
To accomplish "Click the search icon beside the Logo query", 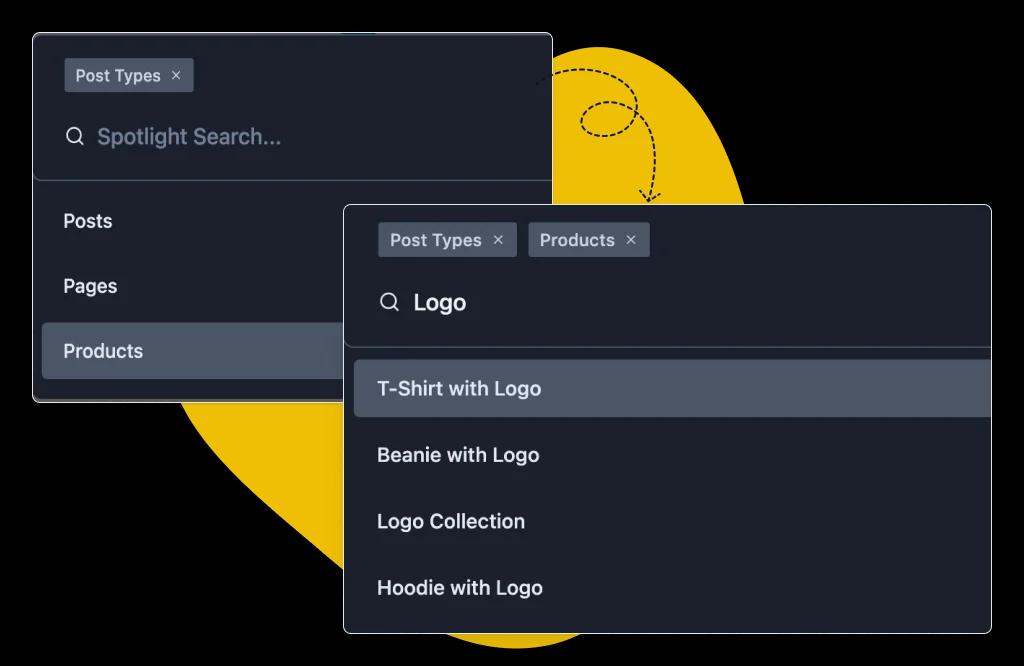I will (389, 302).
